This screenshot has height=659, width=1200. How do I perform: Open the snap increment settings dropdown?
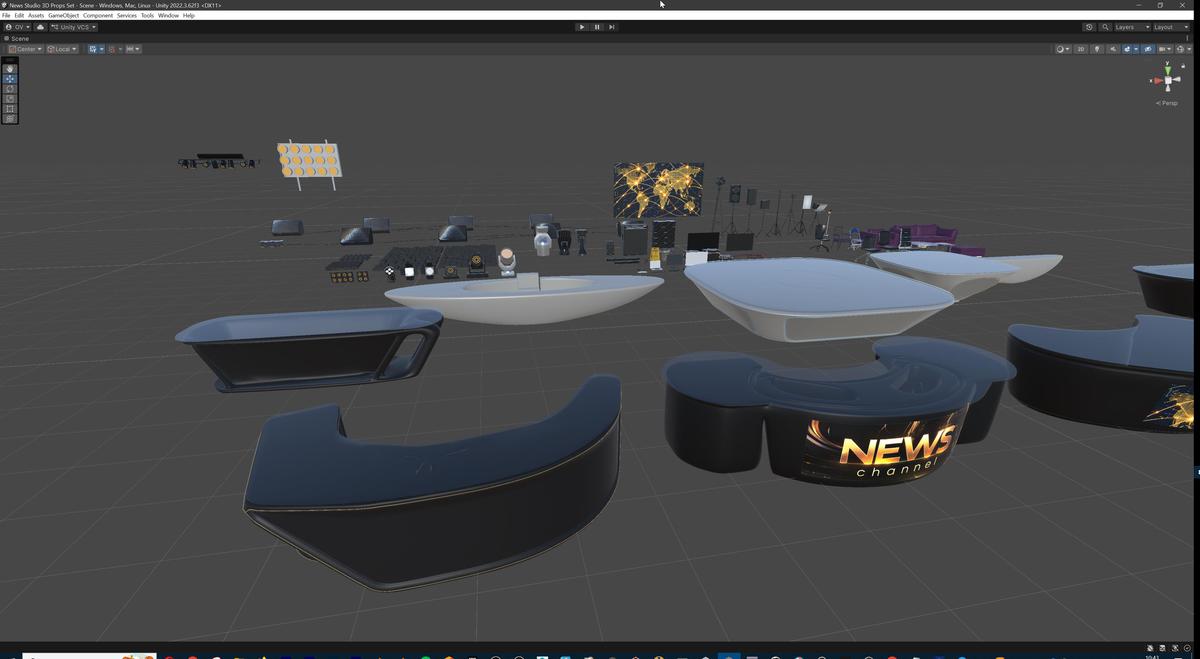coord(133,49)
